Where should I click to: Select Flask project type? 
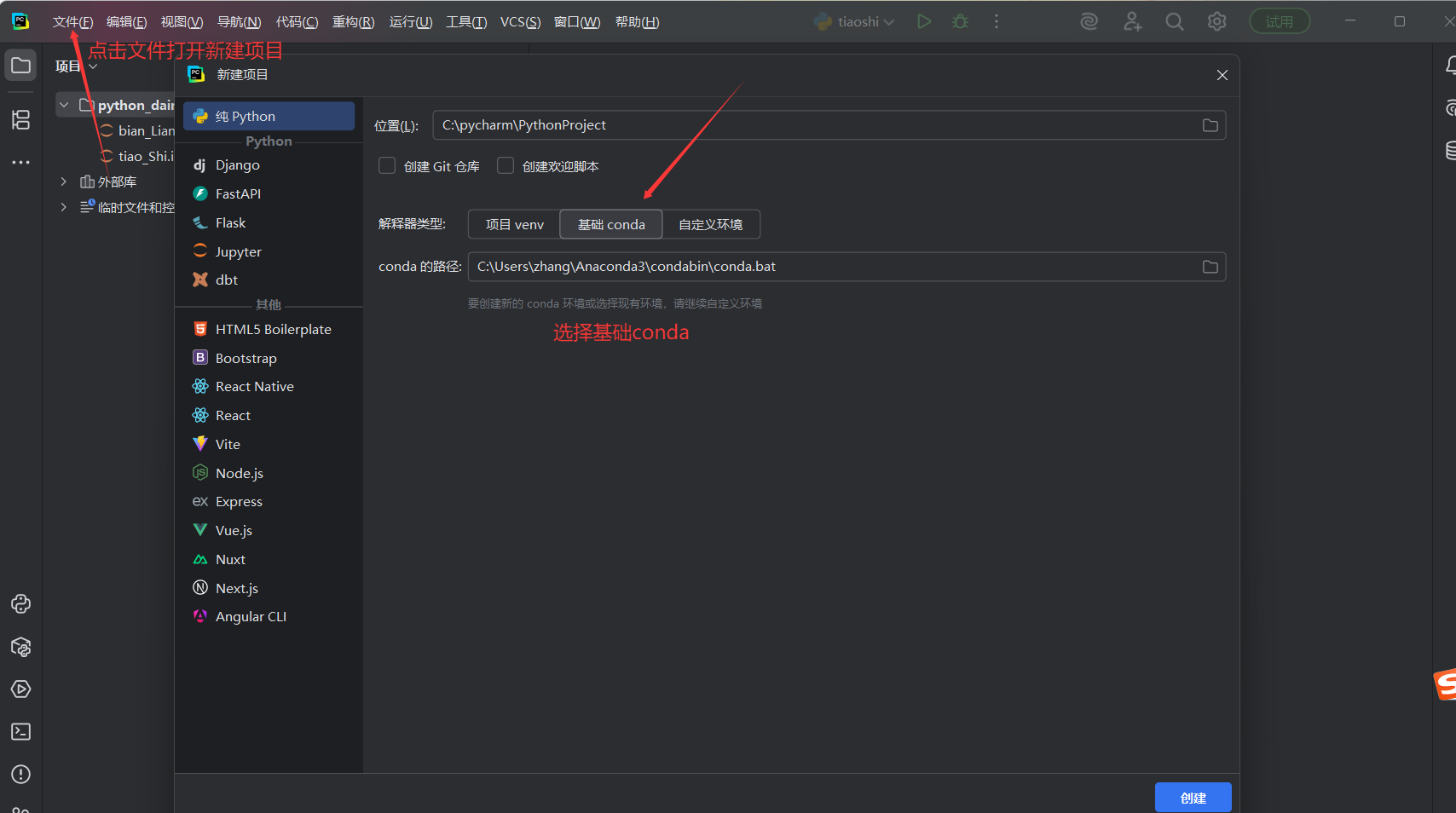(269, 223)
